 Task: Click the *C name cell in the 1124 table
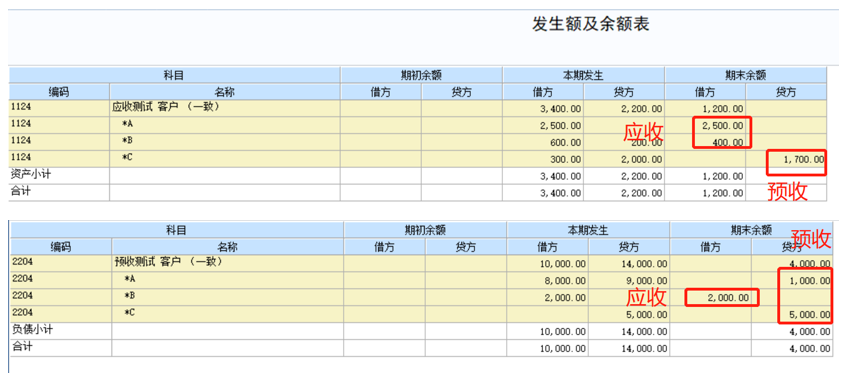(x=225, y=159)
